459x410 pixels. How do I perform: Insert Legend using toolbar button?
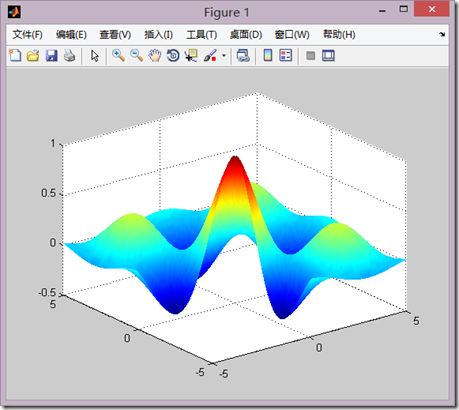pos(286,55)
